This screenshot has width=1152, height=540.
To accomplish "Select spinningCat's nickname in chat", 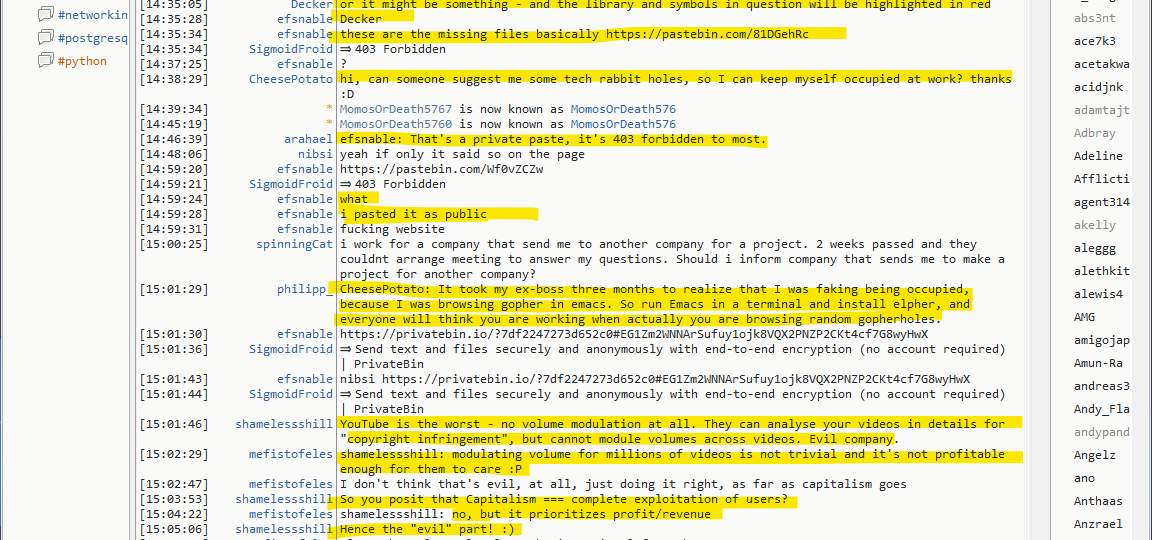I will [x=294, y=244].
